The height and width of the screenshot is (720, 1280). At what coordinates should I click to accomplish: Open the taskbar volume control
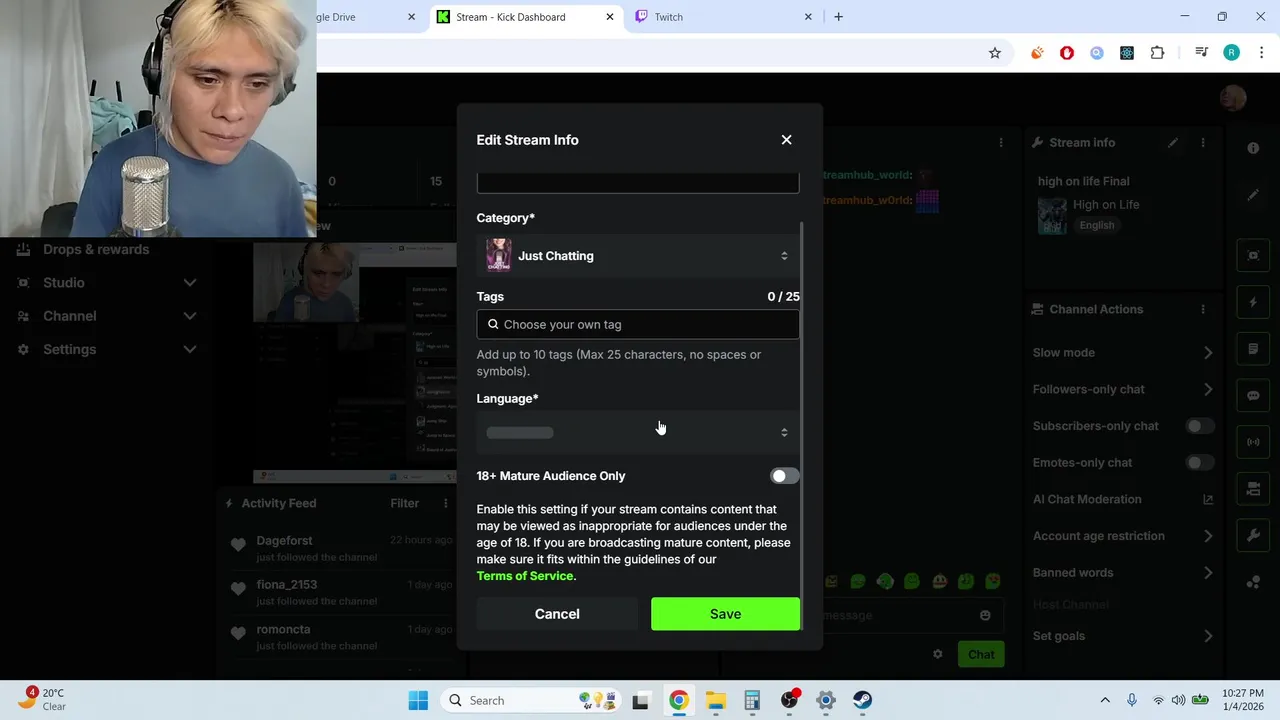(x=1178, y=700)
